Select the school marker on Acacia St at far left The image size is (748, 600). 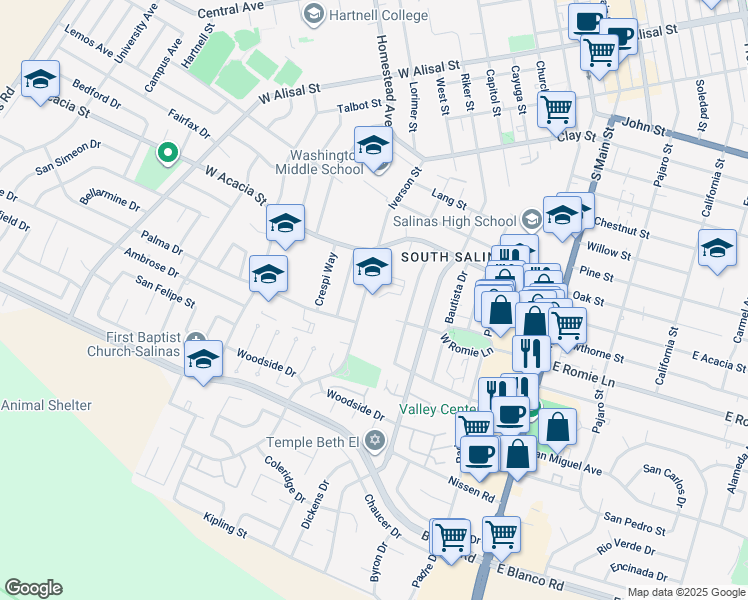coord(40,80)
